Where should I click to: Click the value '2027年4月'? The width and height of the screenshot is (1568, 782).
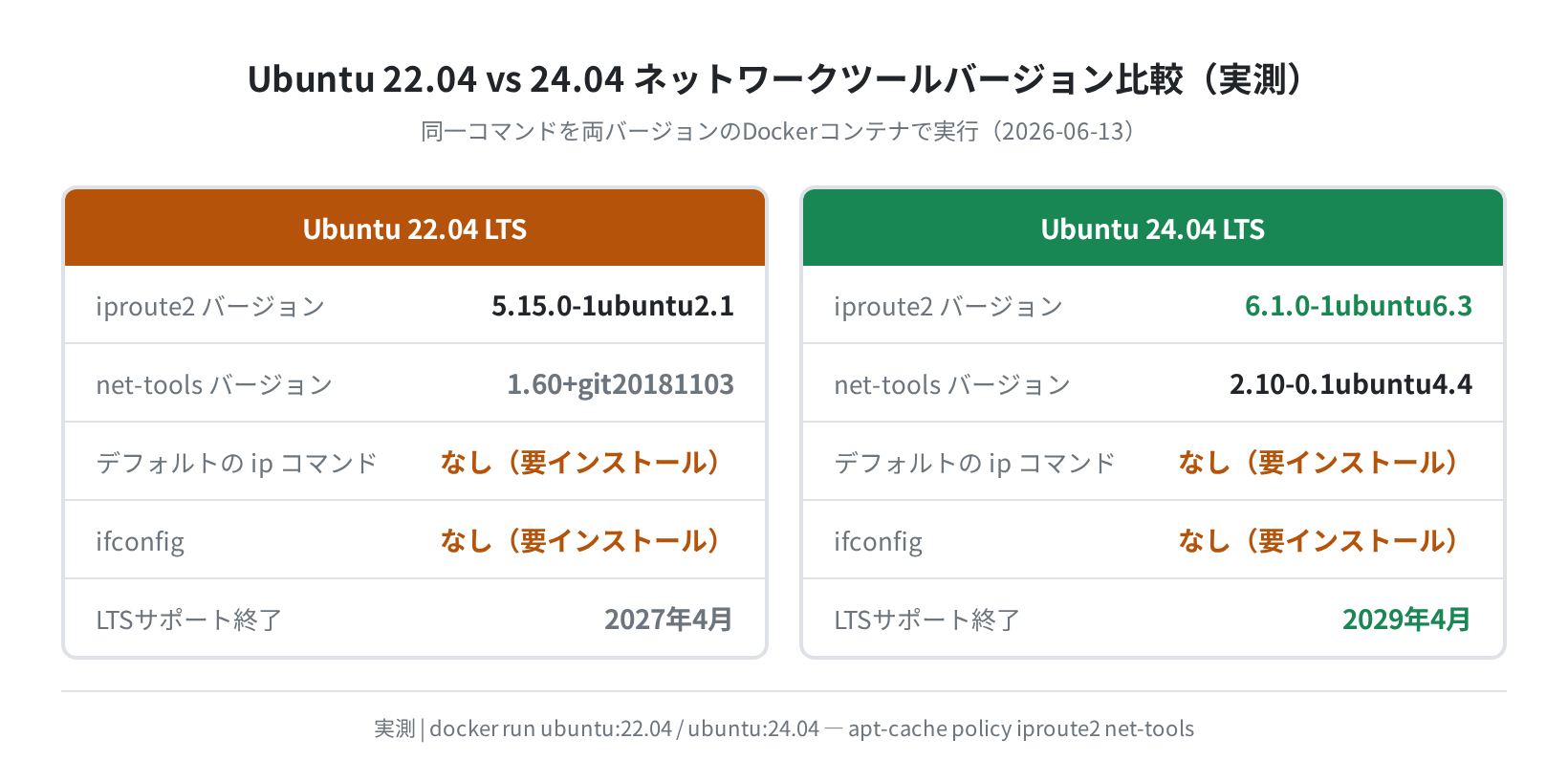point(668,619)
